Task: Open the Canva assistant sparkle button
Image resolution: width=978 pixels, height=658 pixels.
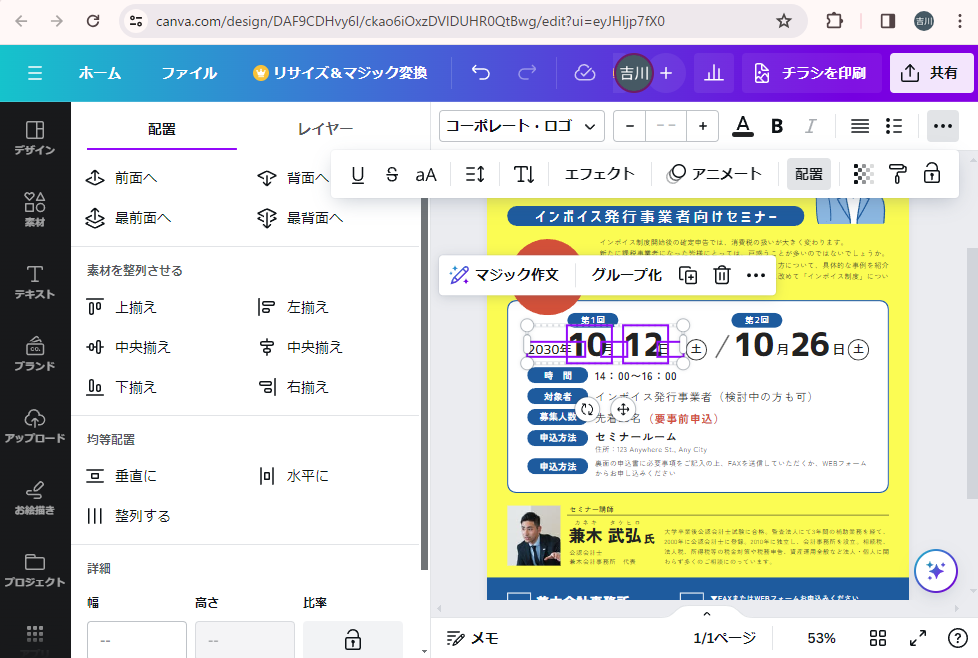Action: (x=936, y=570)
